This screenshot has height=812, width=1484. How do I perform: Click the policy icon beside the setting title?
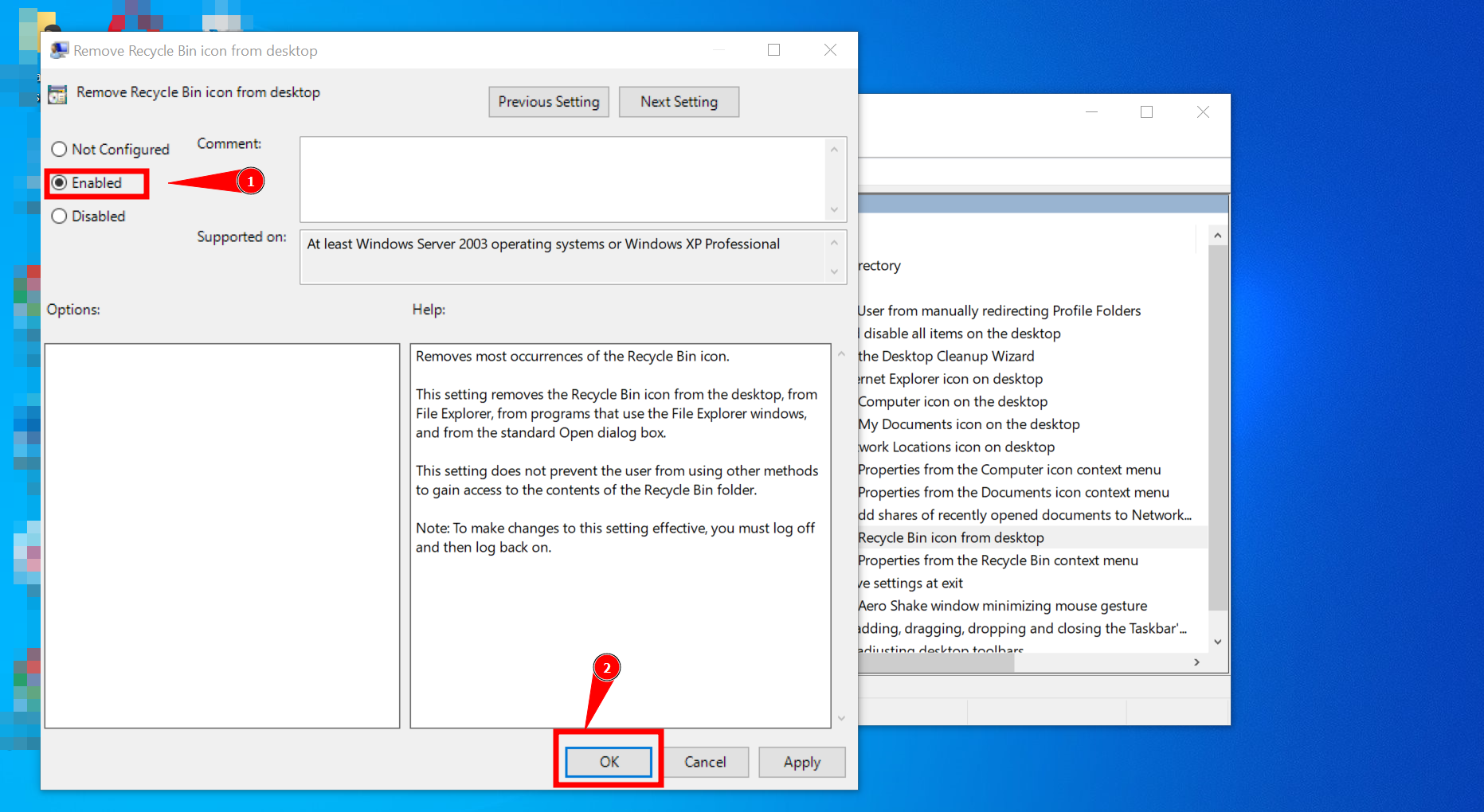[57, 93]
